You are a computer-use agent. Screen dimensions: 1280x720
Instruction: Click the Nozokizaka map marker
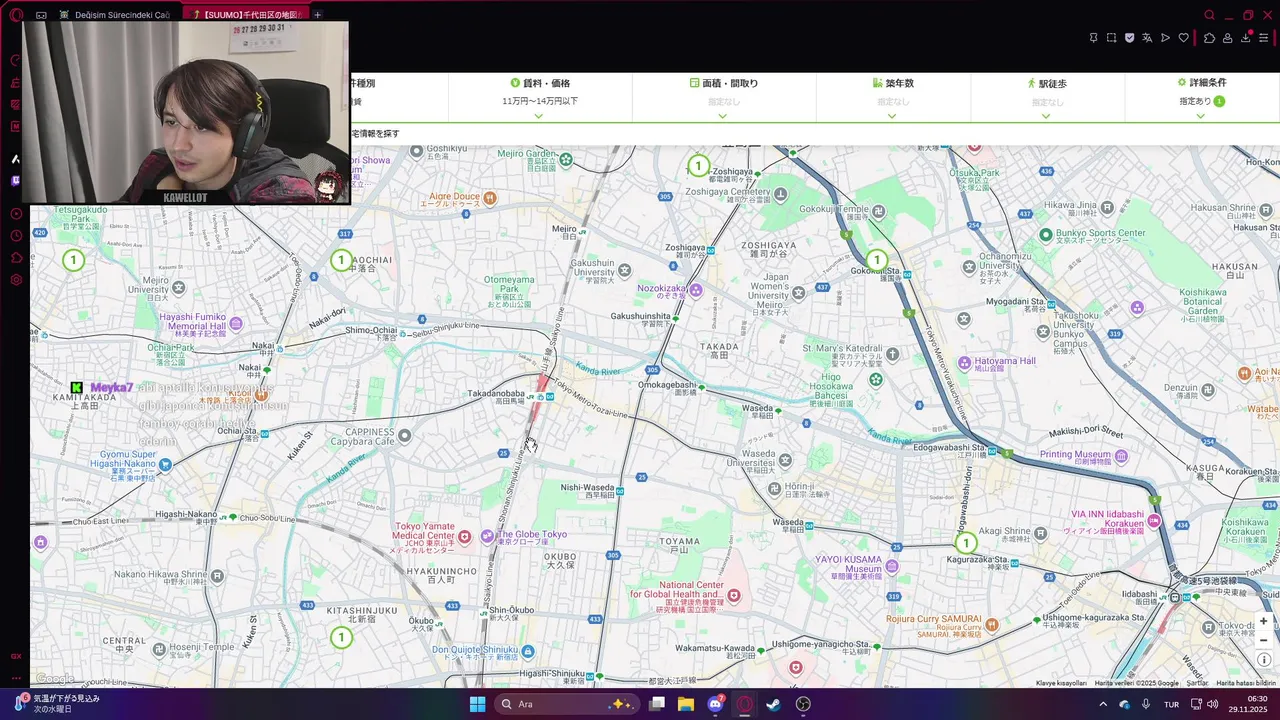pyautogui.click(x=696, y=290)
